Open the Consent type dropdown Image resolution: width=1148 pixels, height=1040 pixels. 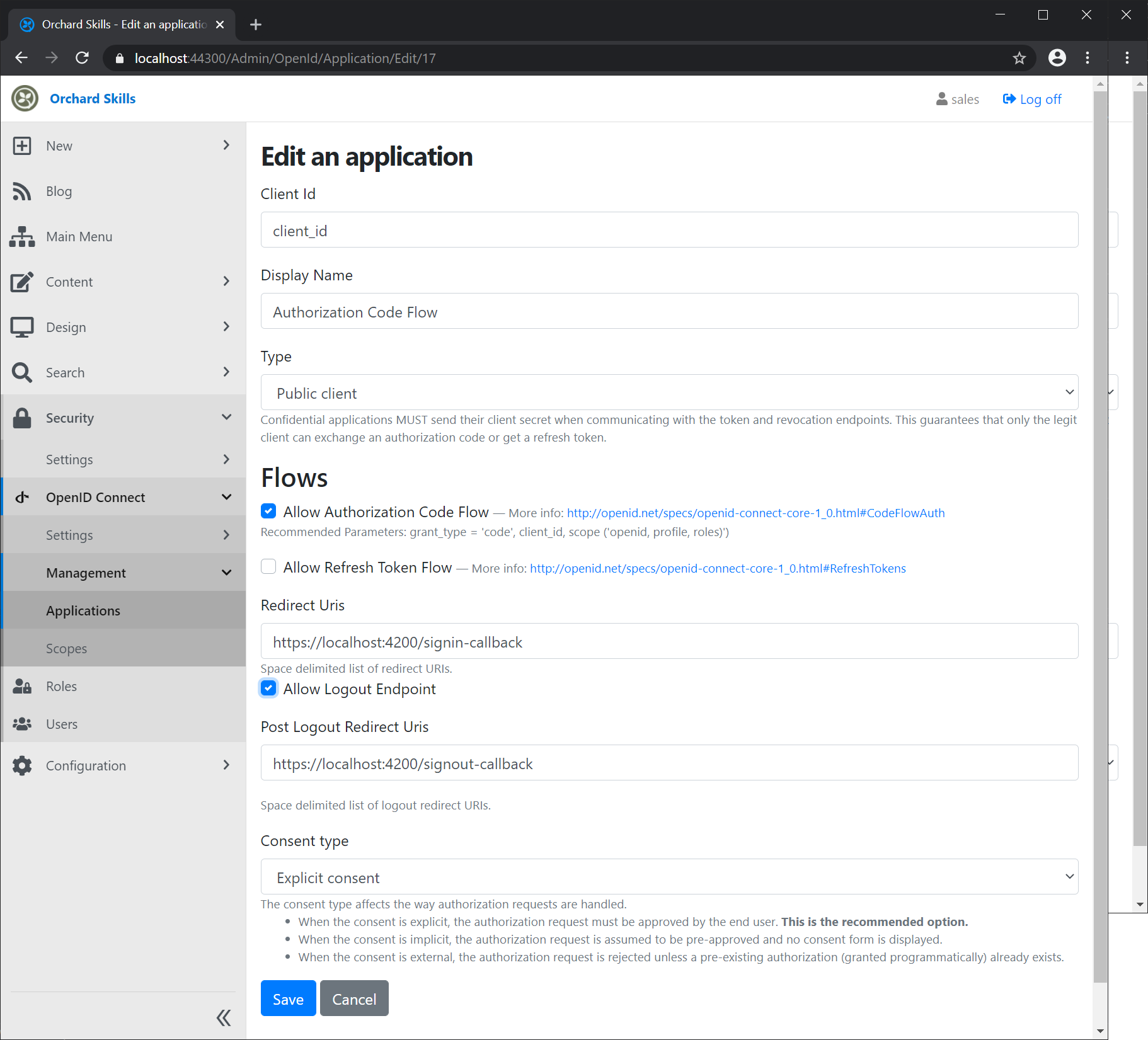coord(669,876)
